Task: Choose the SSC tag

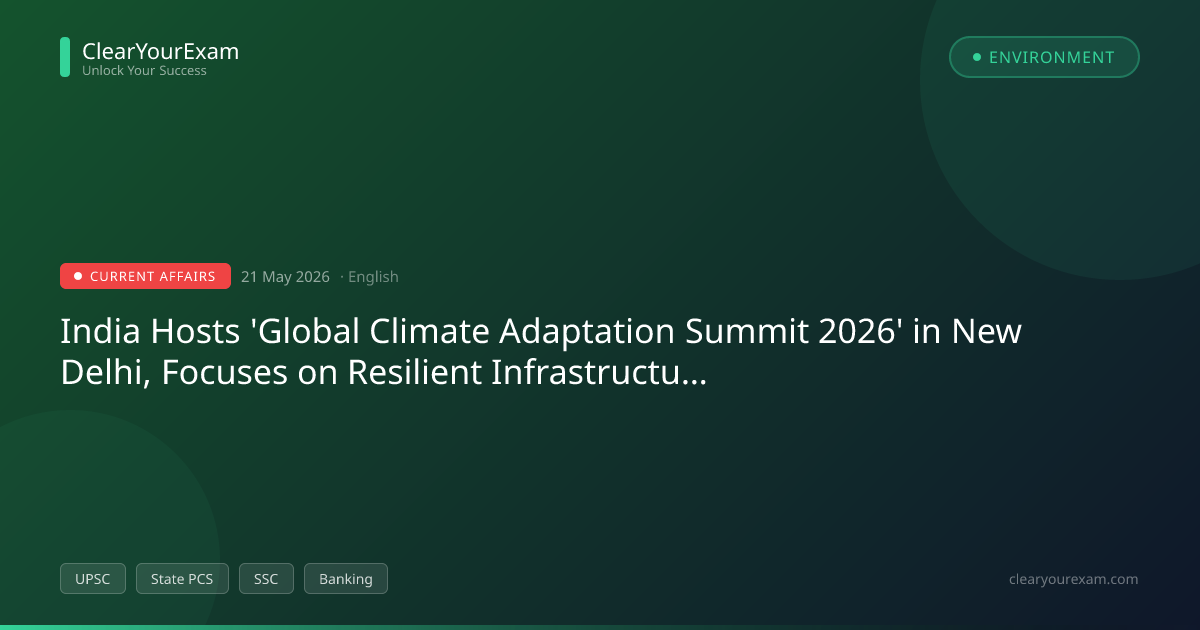Action: (x=266, y=578)
